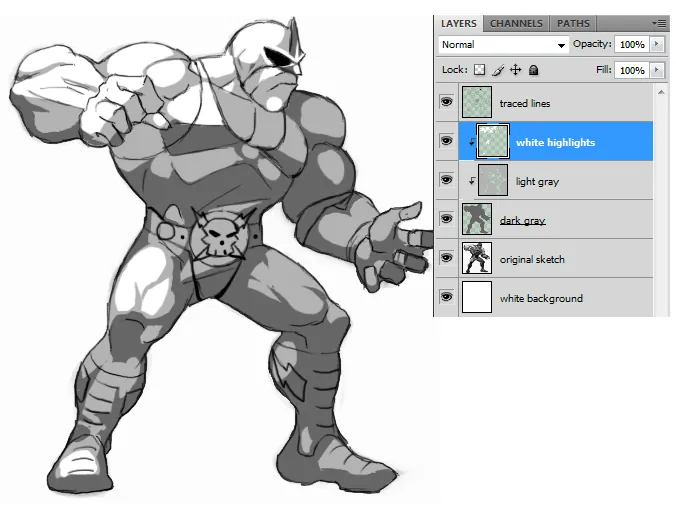Click clipping mask arrow on light gray layer
Viewport: 676px width, 510px height.
click(x=472, y=181)
